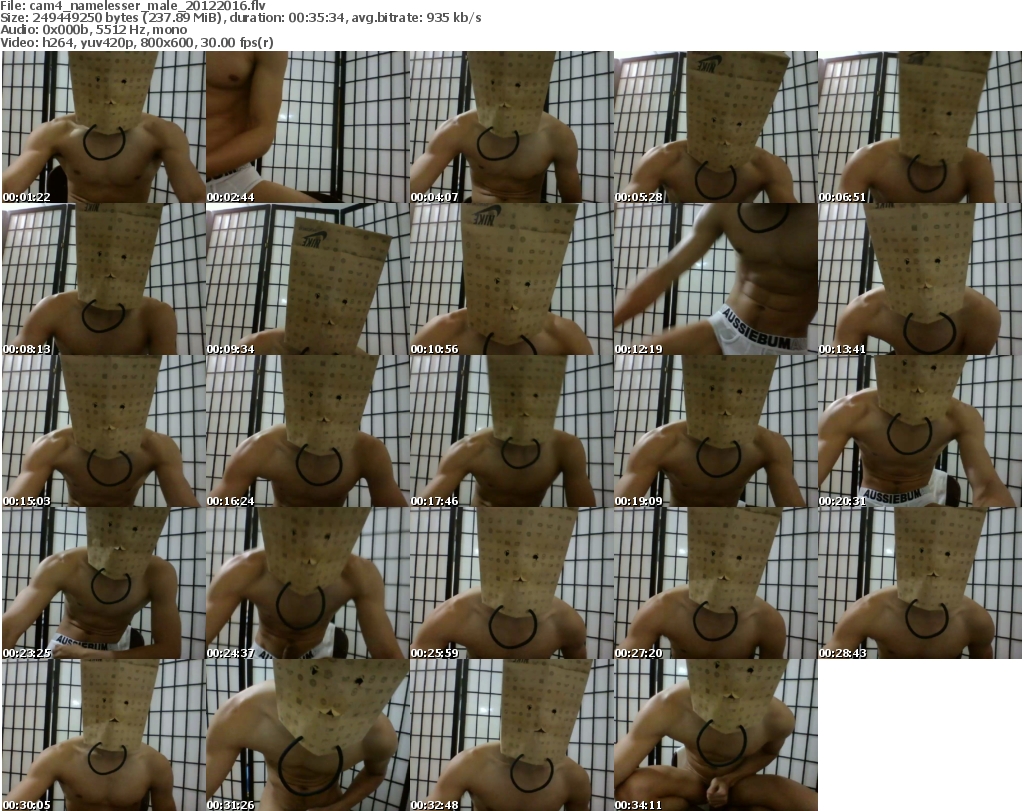Select the frame at 00:23:25

(x=104, y=583)
